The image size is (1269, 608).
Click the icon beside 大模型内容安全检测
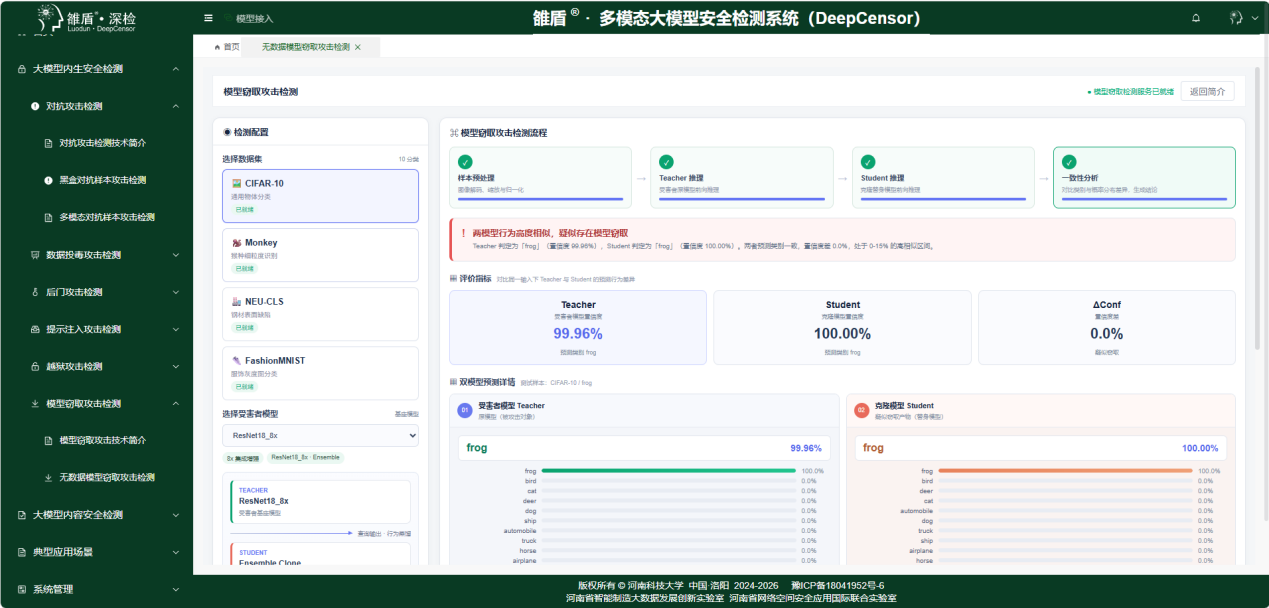point(23,515)
